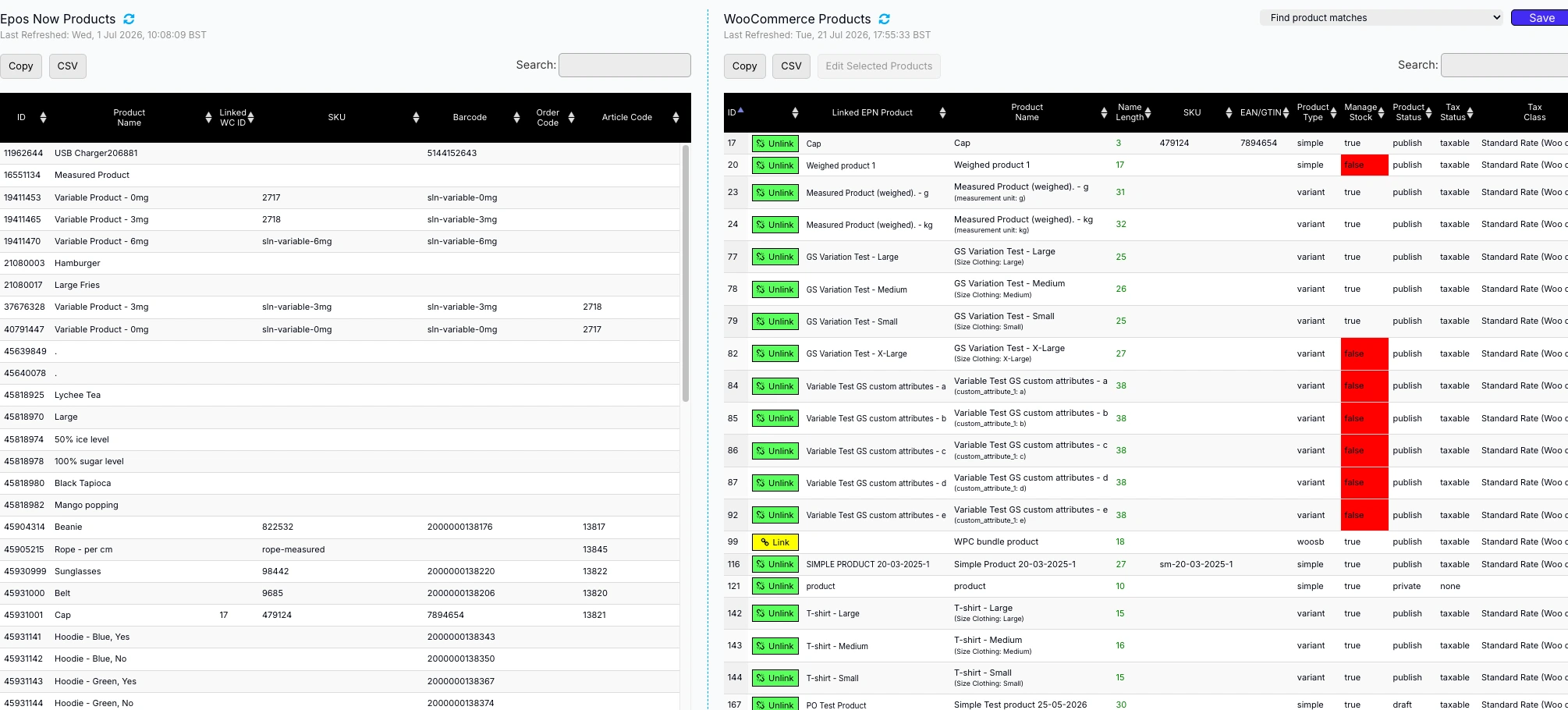Unlink the product row 121
The width and height of the screenshot is (1568, 710).
click(x=775, y=586)
